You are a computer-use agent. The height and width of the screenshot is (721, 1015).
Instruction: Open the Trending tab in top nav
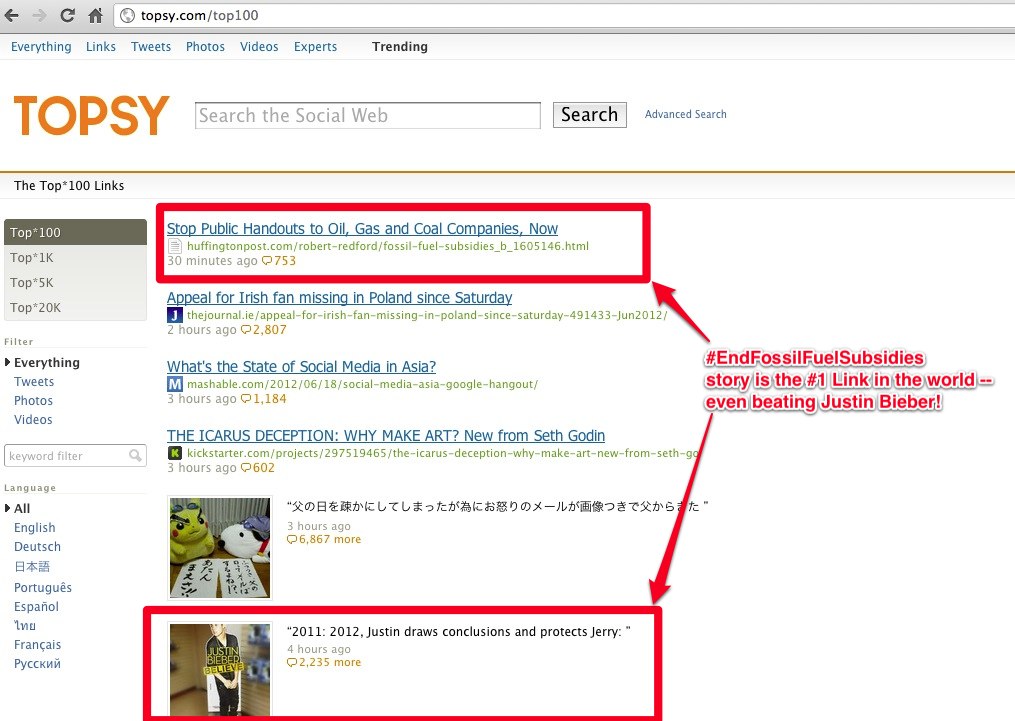399,47
